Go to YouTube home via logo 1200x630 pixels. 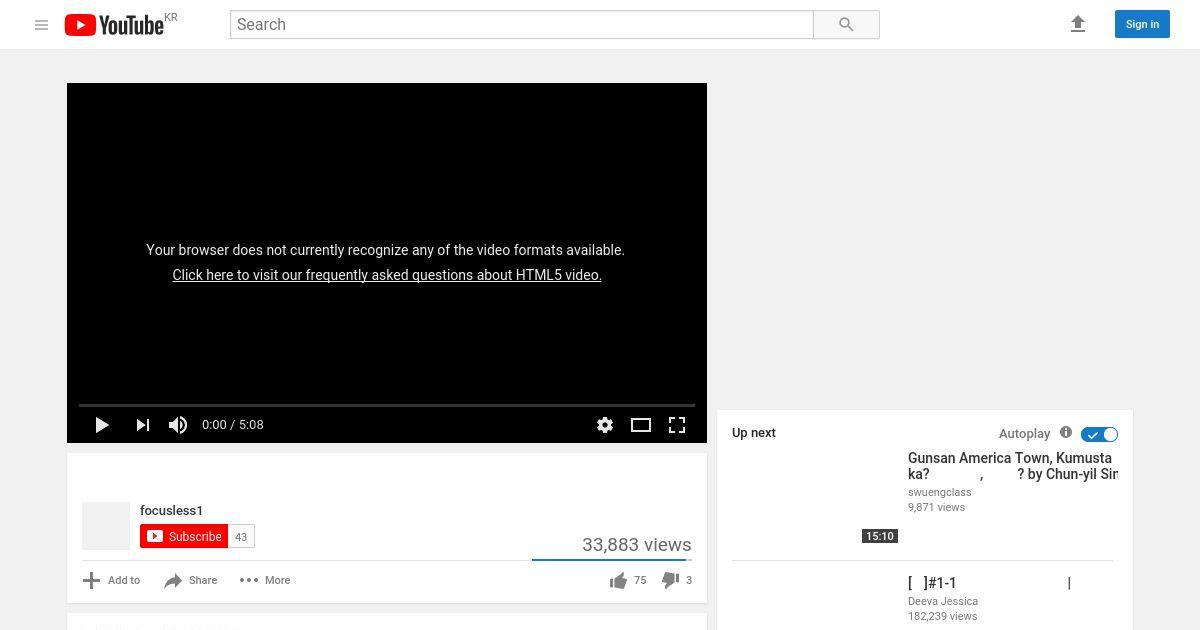114,25
